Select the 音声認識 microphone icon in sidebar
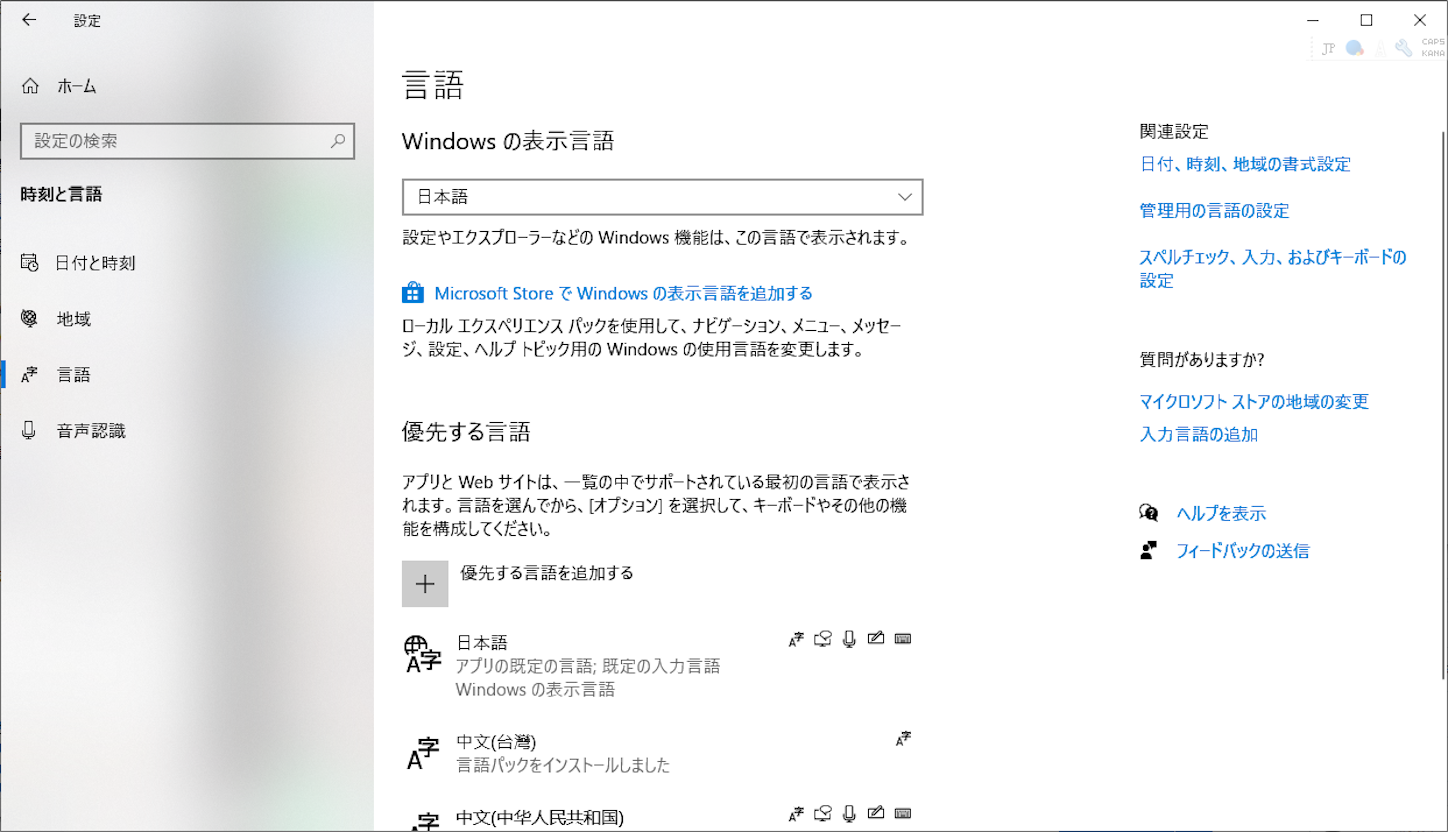 click(30, 430)
